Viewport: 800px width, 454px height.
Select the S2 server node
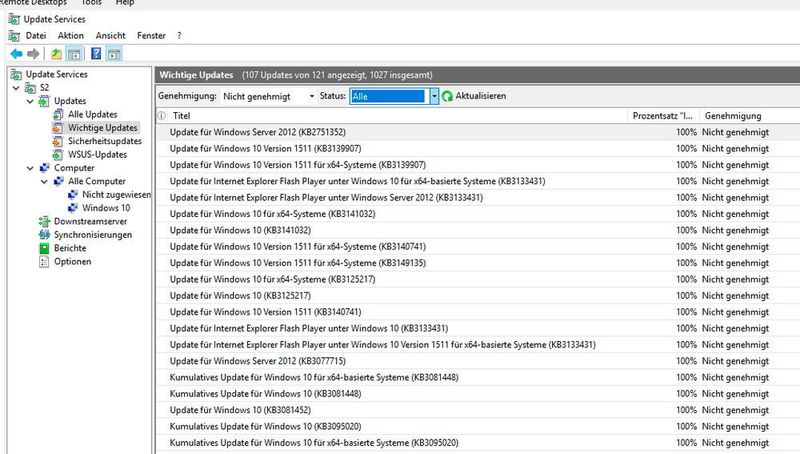[x=44, y=88]
